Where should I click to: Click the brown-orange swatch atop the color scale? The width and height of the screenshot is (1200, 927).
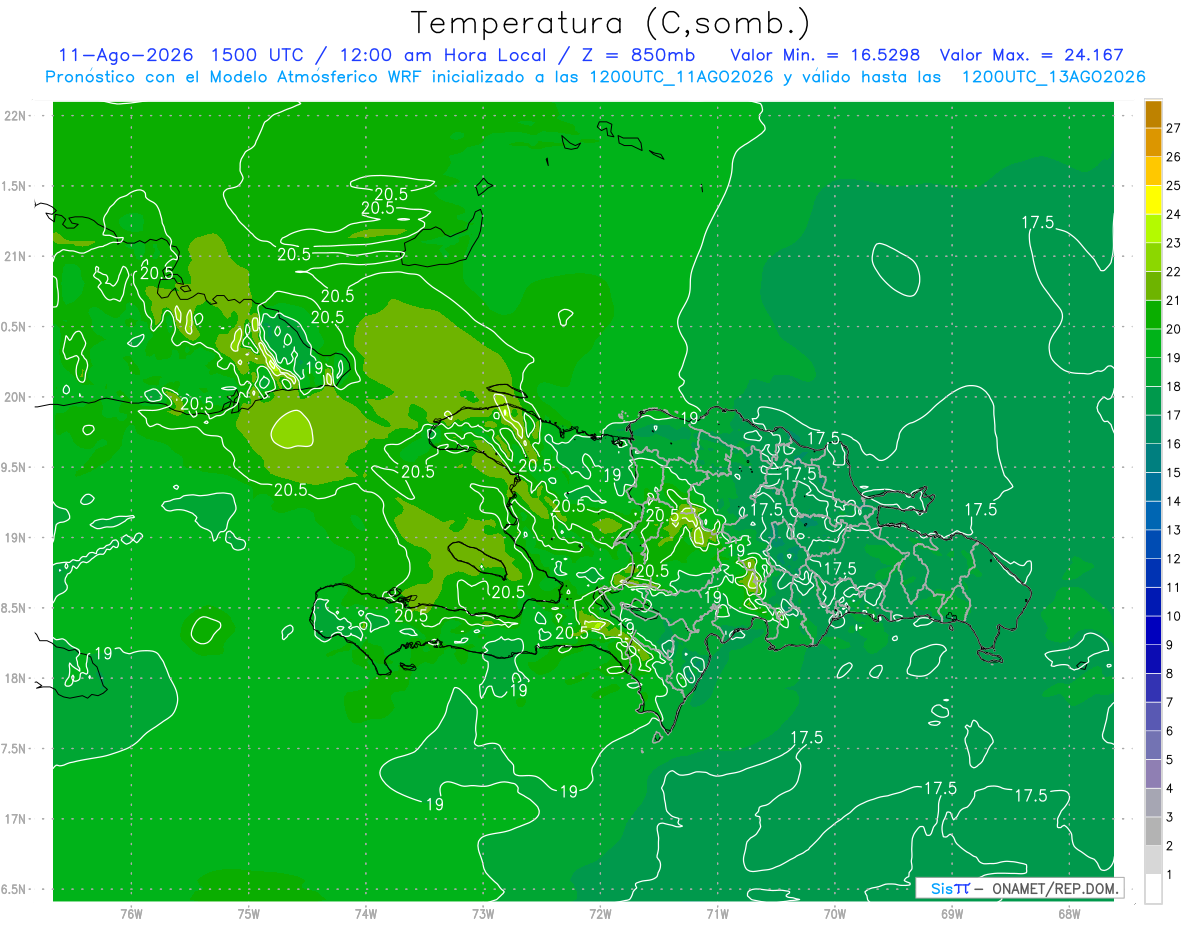click(x=1153, y=114)
